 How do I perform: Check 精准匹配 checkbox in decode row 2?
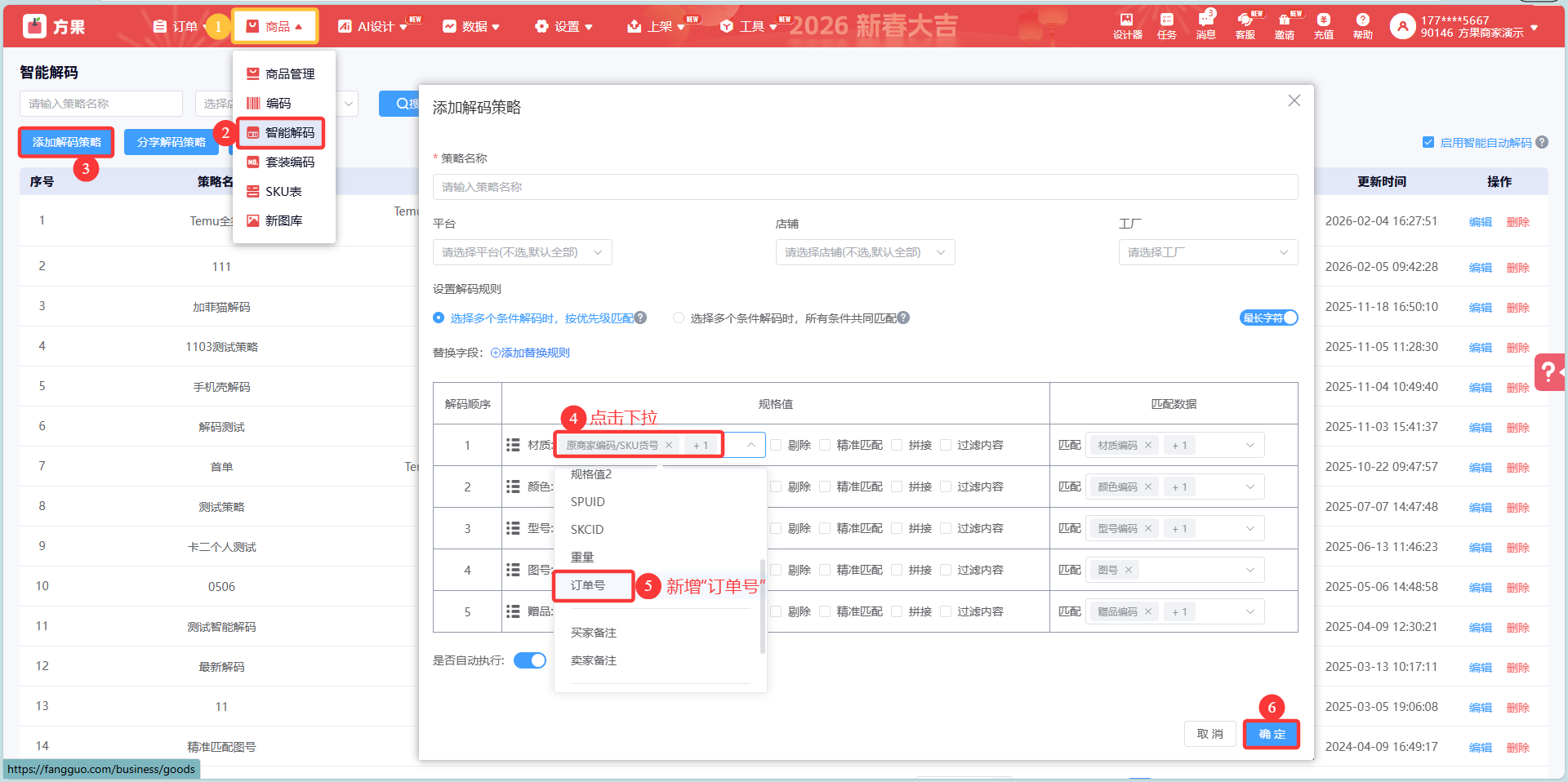tap(825, 487)
